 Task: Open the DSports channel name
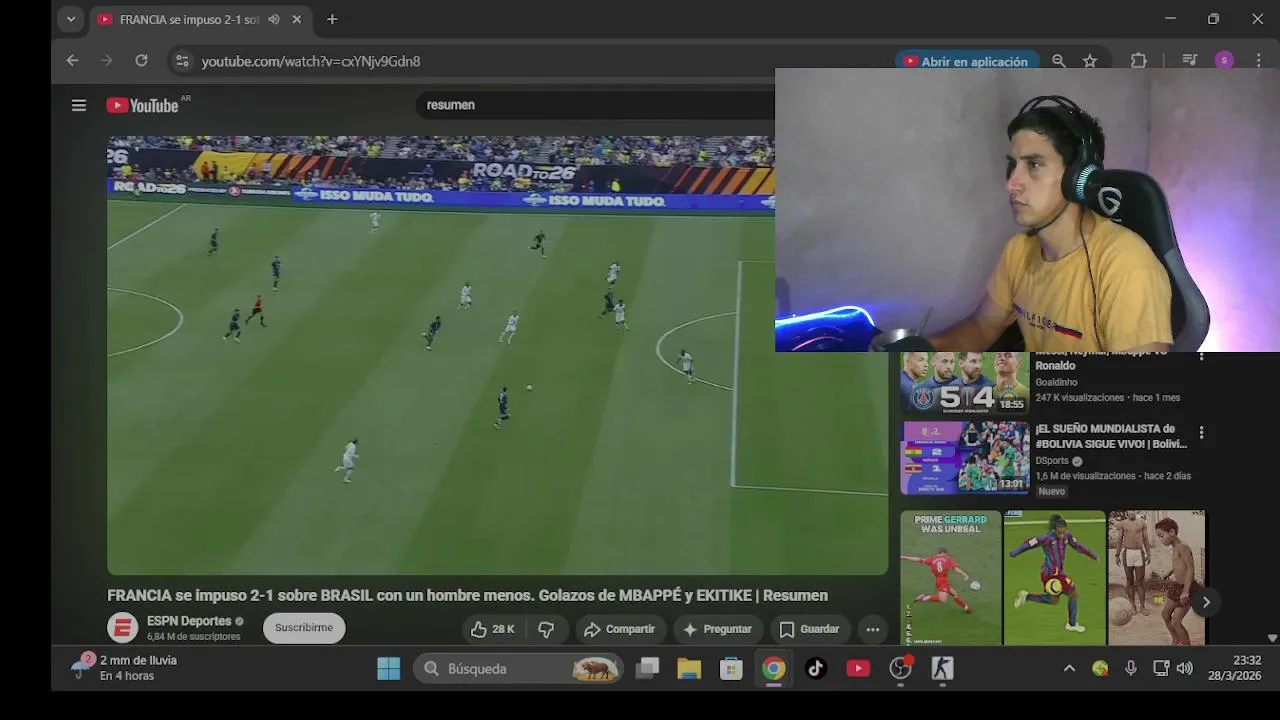pyautogui.click(x=1052, y=461)
